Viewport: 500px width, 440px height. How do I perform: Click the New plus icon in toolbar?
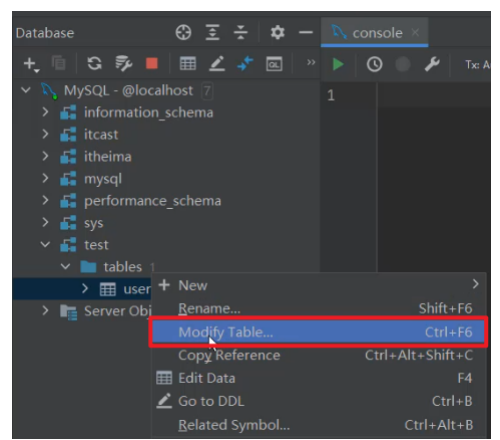[x=31, y=64]
